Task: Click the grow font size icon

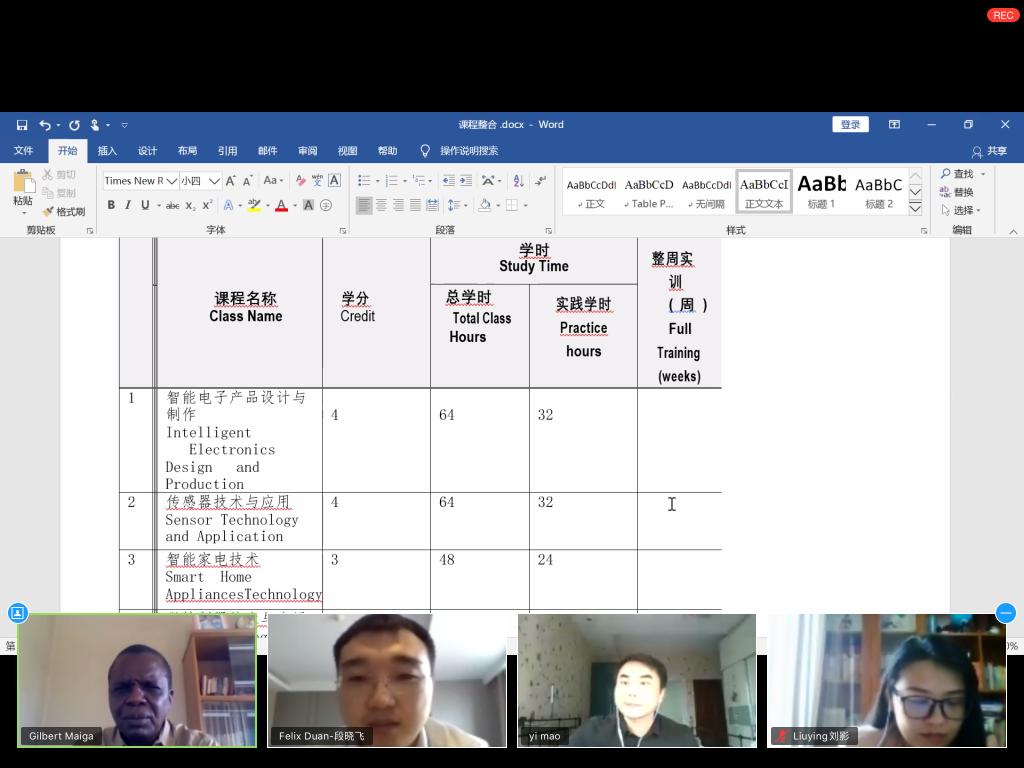Action: click(230, 181)
